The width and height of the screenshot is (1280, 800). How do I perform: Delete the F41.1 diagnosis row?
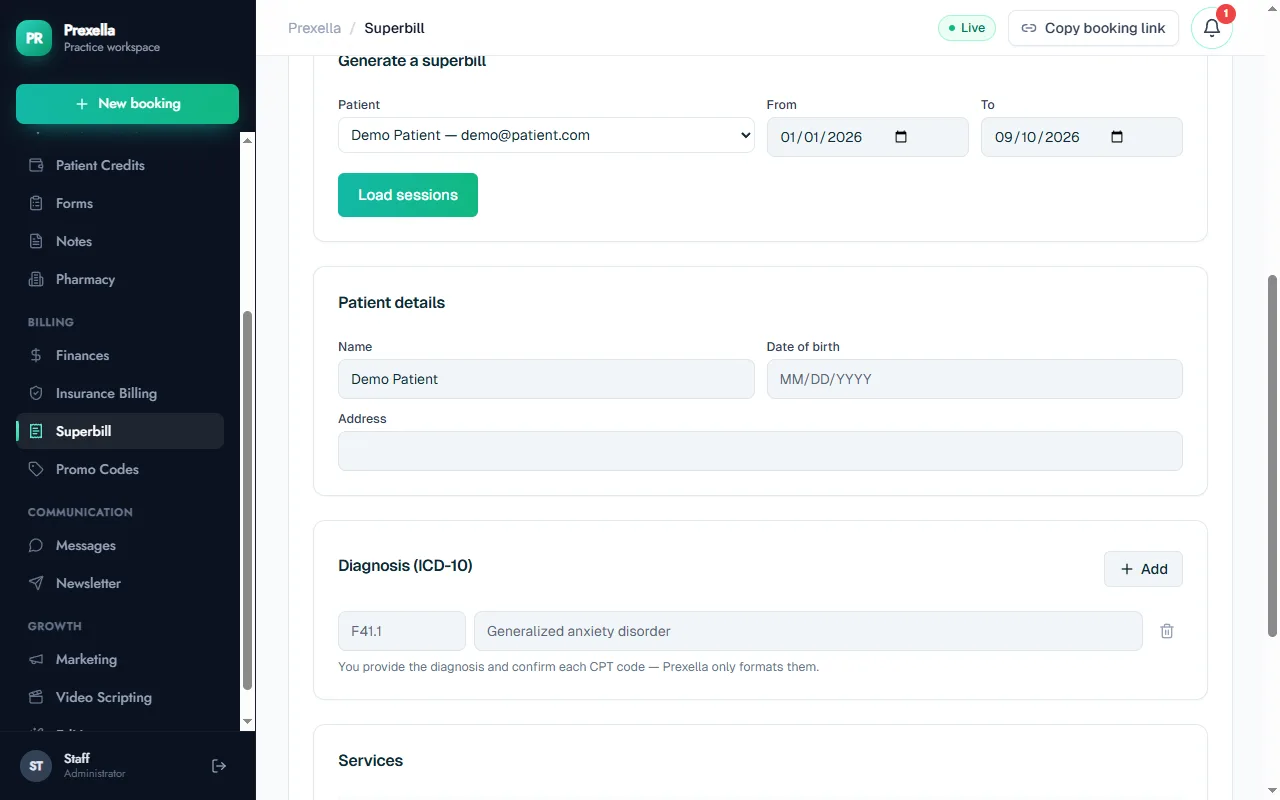(1166, 631)
